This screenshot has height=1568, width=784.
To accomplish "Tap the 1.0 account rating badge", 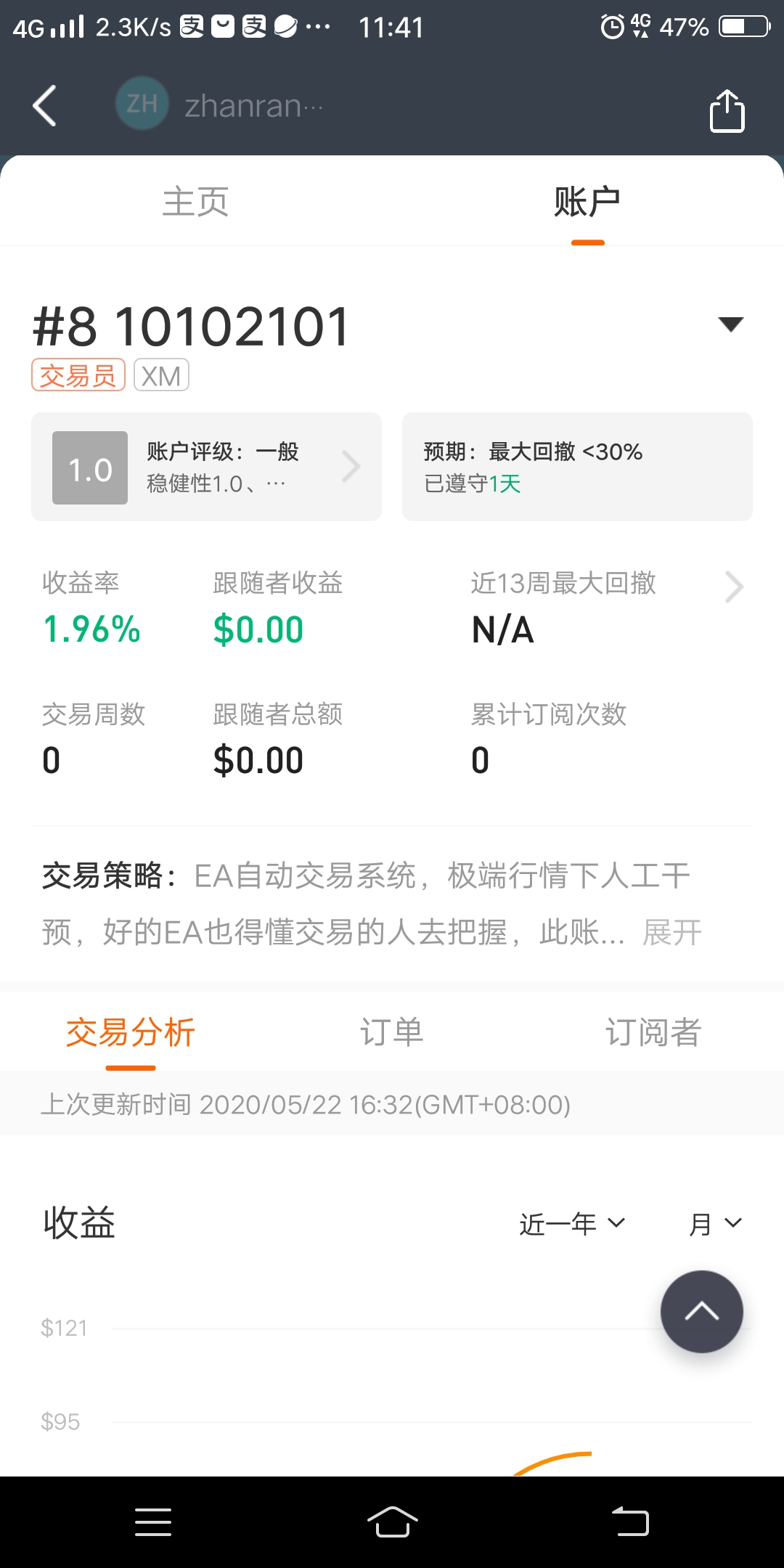I will coord(90,467).
